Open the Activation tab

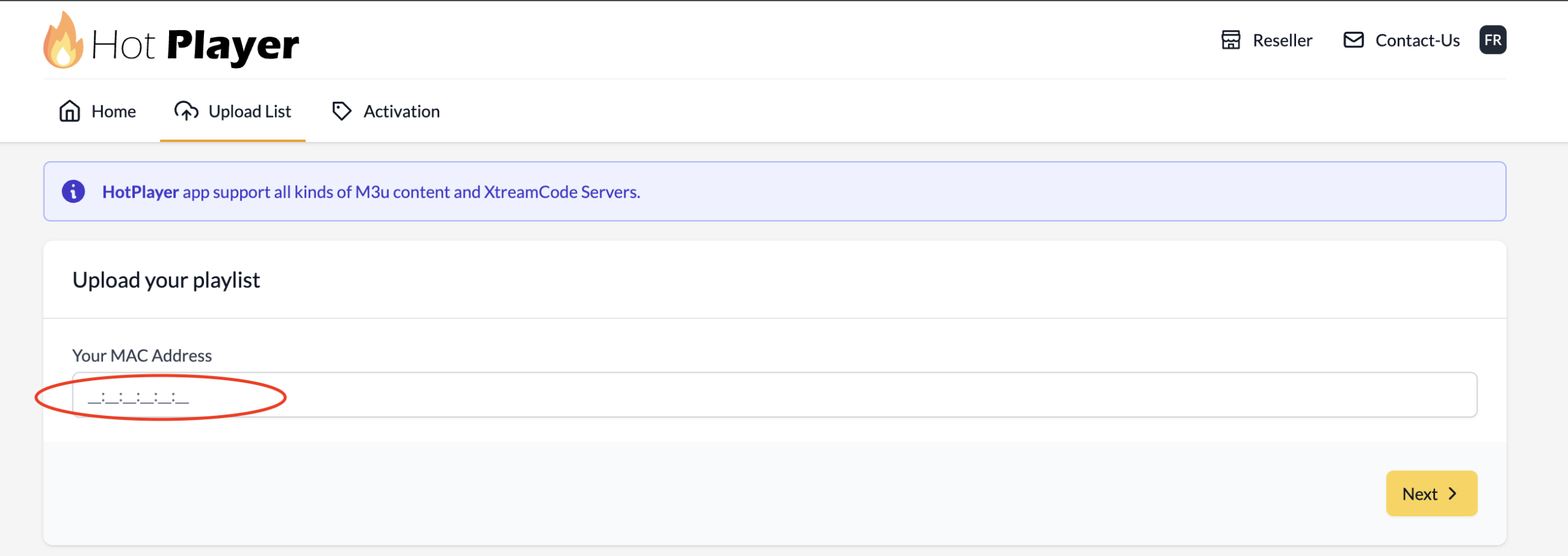pyautogui.click(x=386, y=111)
